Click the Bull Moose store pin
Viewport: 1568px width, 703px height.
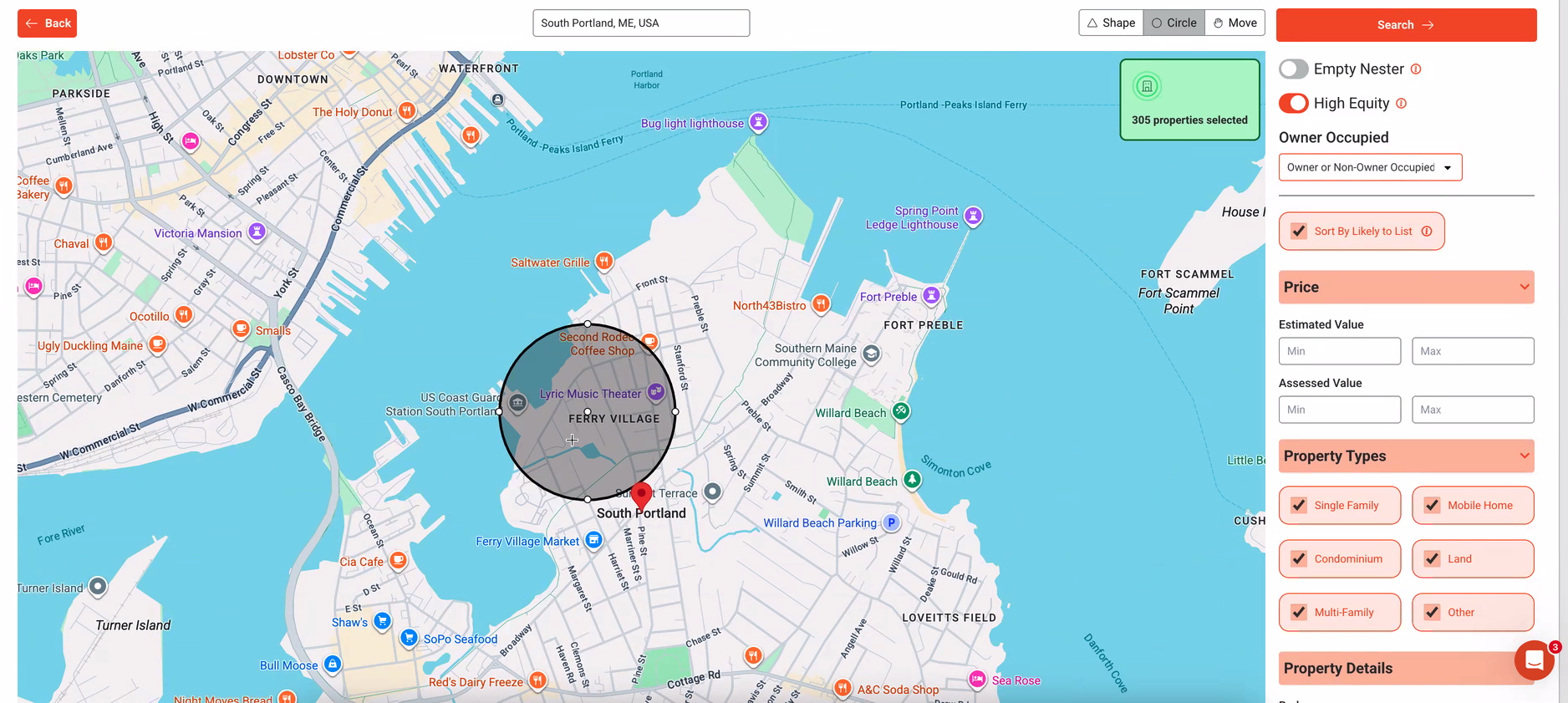333,665
